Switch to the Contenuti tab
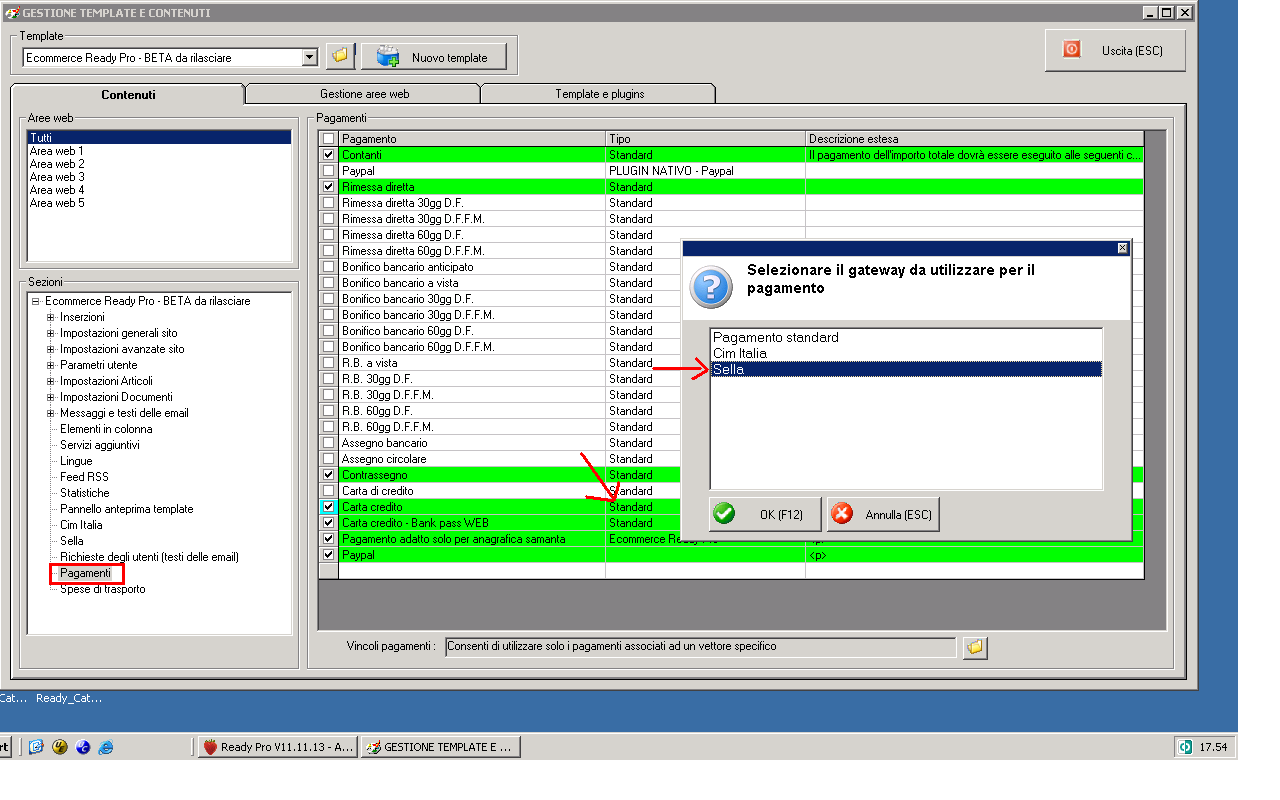 point(128,94)
